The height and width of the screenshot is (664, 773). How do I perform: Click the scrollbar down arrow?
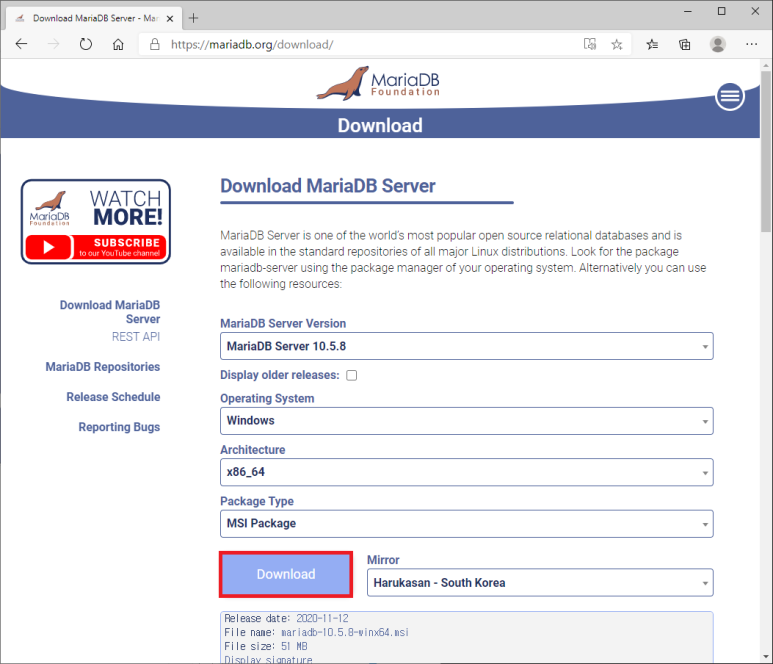pos(766,657)
